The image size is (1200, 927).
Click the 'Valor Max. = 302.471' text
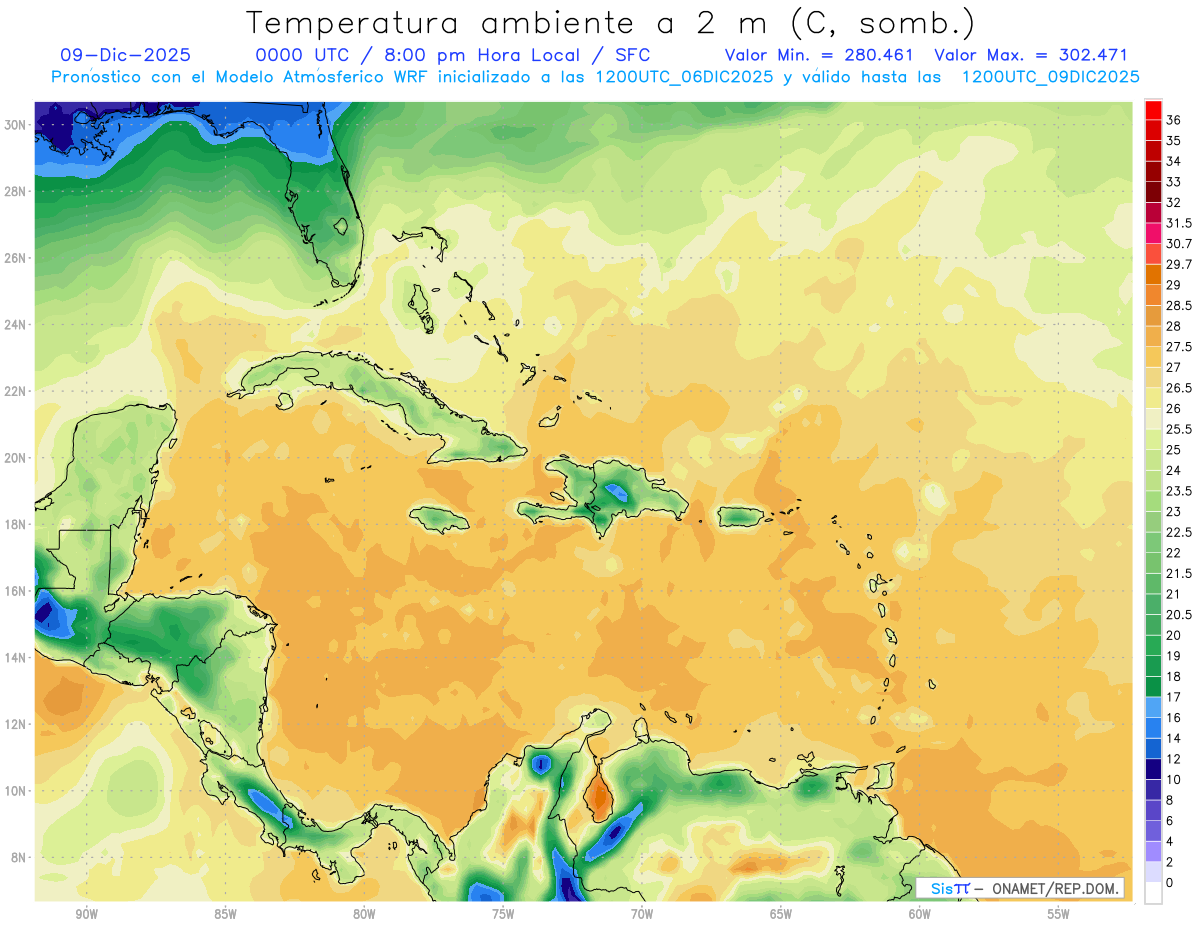(x=1030, y=55)
